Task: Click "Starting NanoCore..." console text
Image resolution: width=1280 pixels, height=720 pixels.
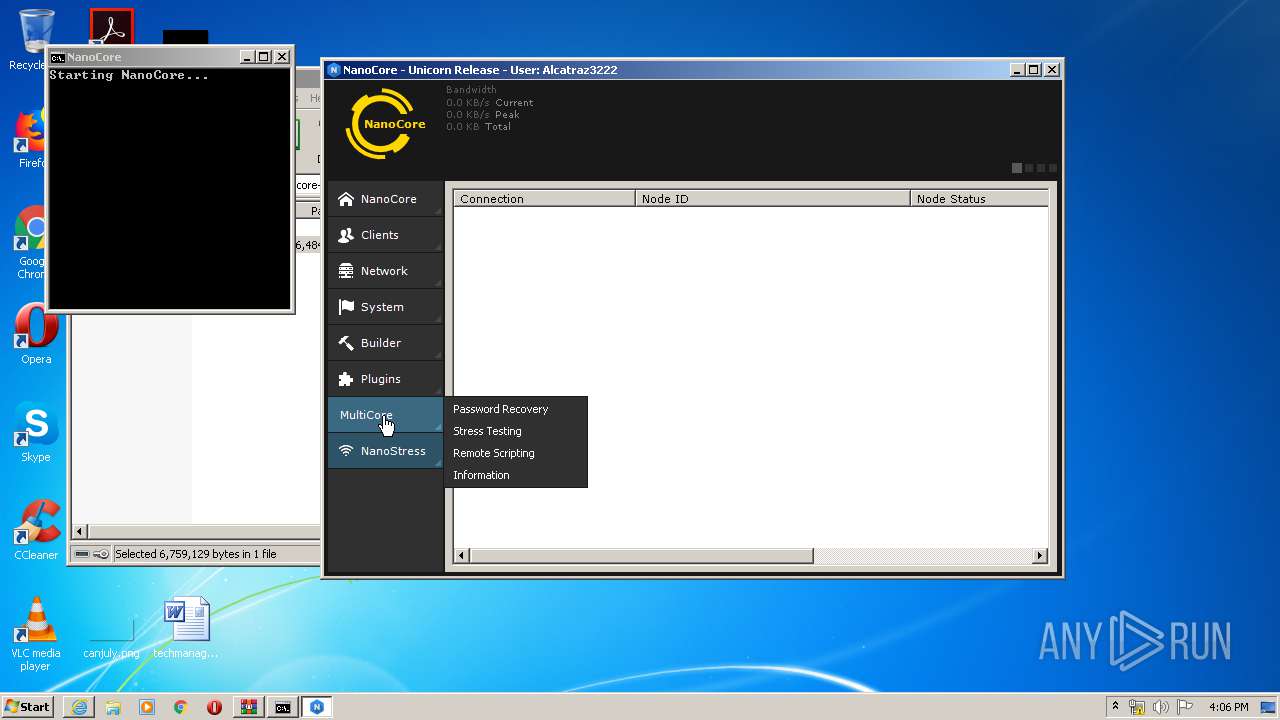Action: [x=129, y=75]
